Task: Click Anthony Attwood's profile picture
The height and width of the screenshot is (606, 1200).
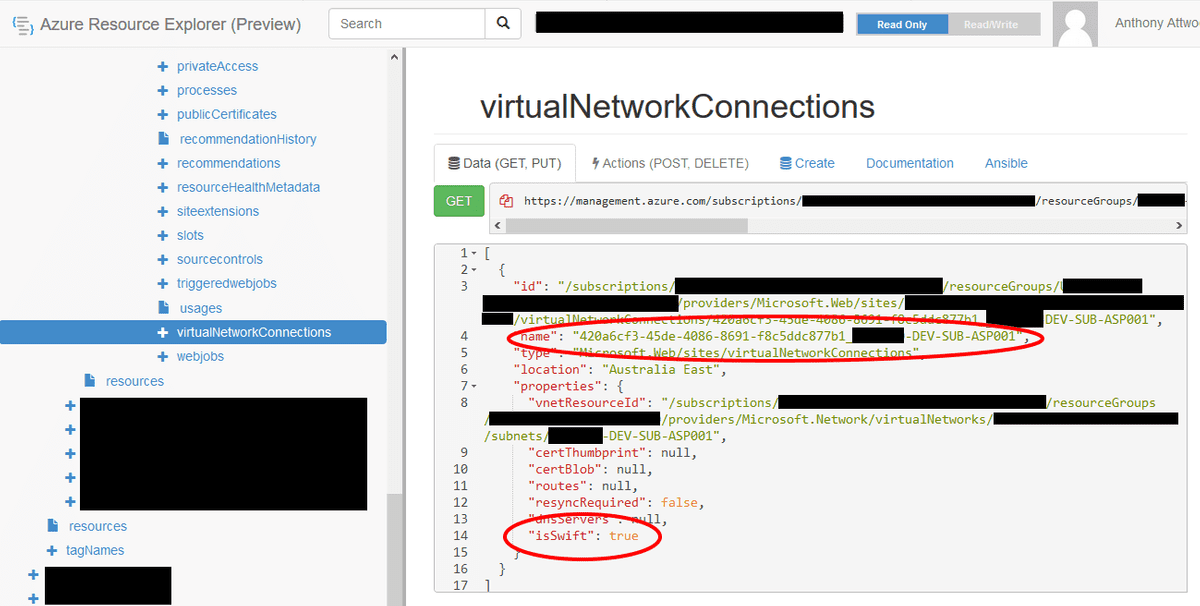Action: [x=1075, y=23]
